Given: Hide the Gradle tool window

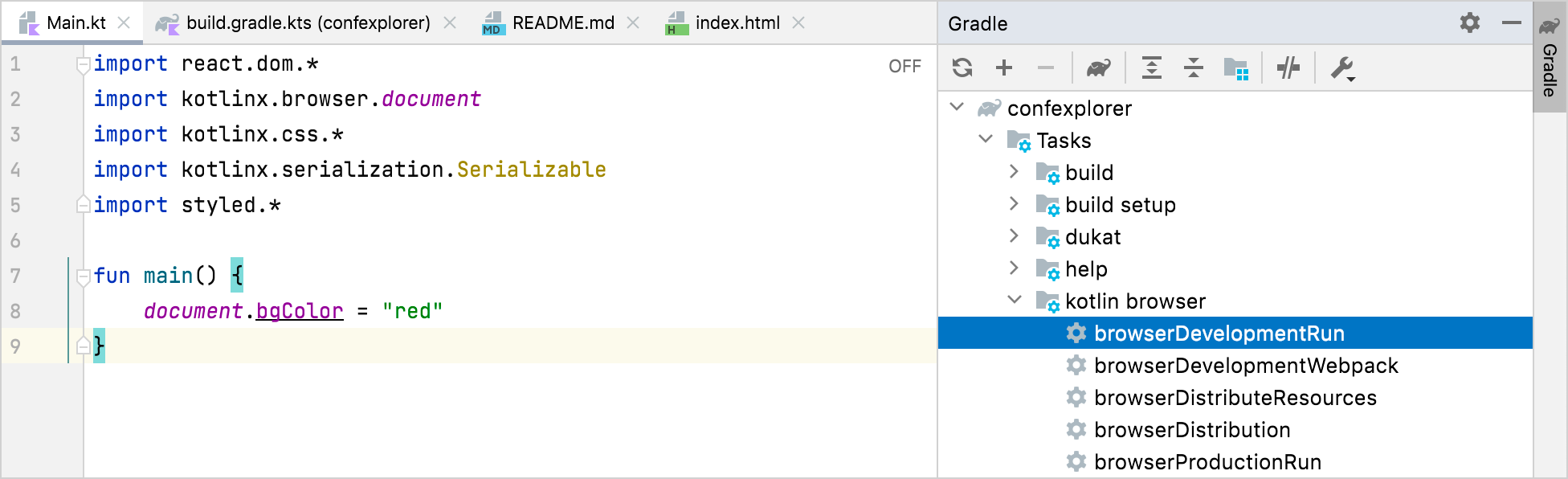Looking at the screenshot, I should click(1512, 23).
